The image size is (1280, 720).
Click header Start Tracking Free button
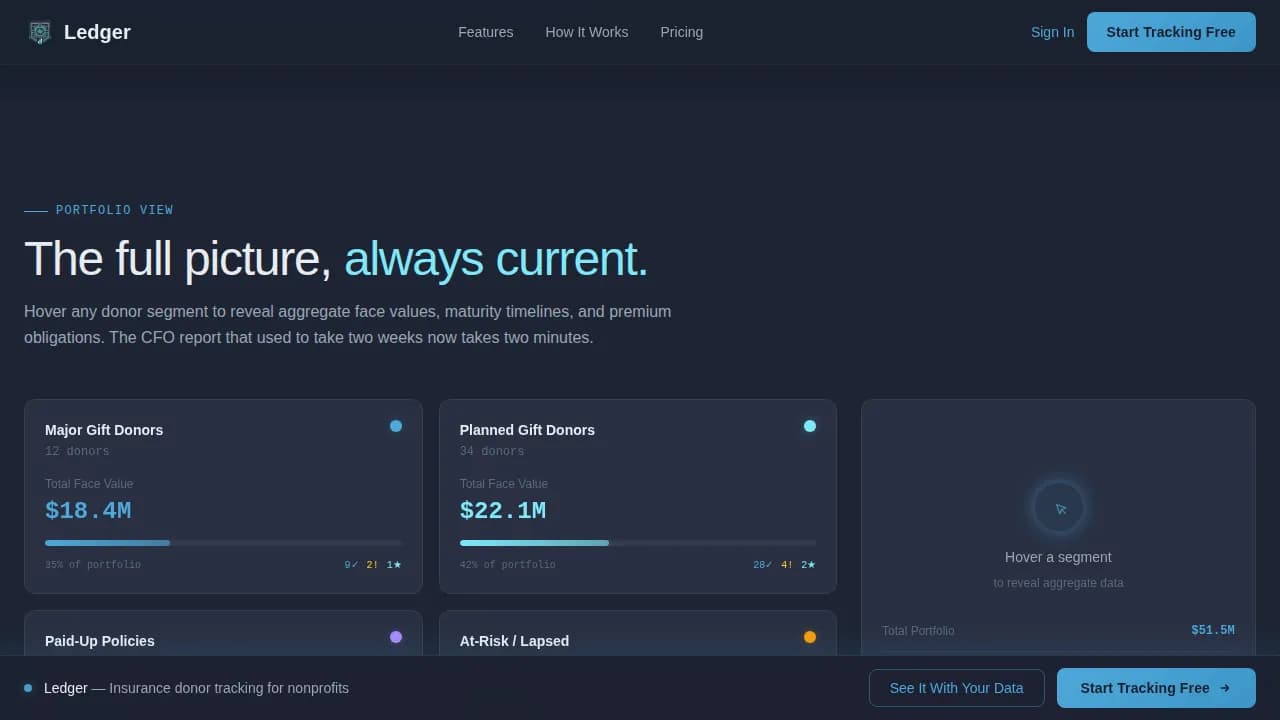[x=1171, y=32]
